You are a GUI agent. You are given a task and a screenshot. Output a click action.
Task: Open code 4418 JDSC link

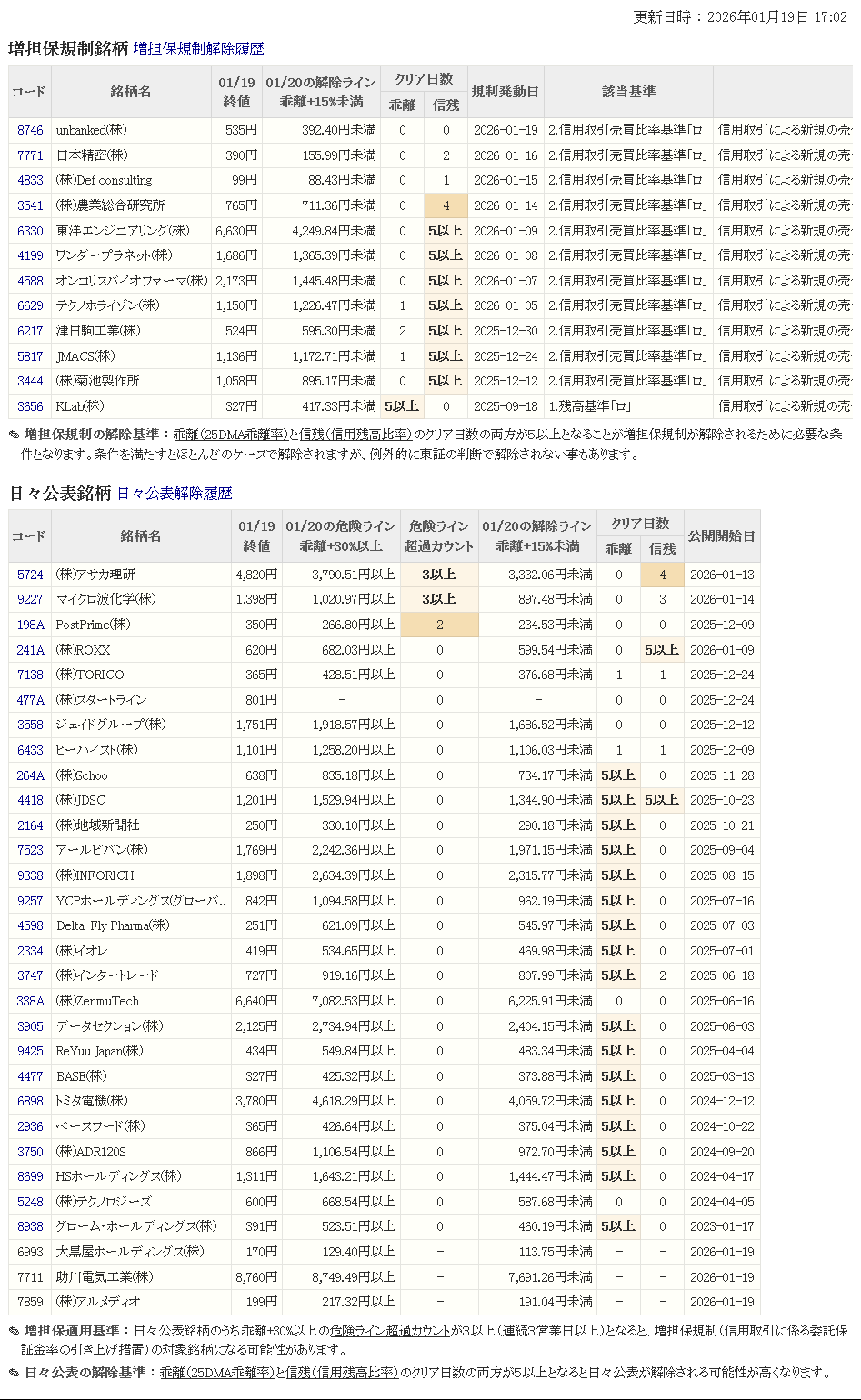tap(30, 800)
